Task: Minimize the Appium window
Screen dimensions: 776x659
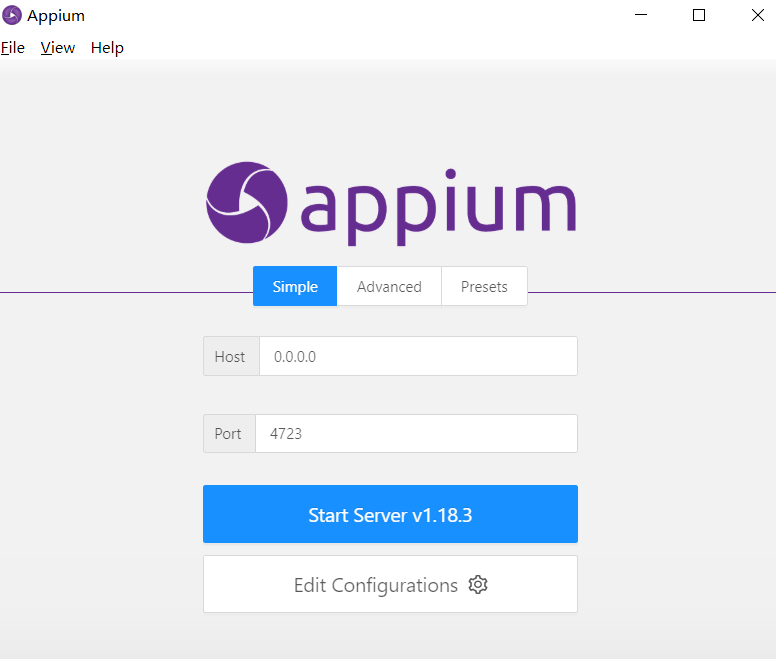Action: (641, 15)
